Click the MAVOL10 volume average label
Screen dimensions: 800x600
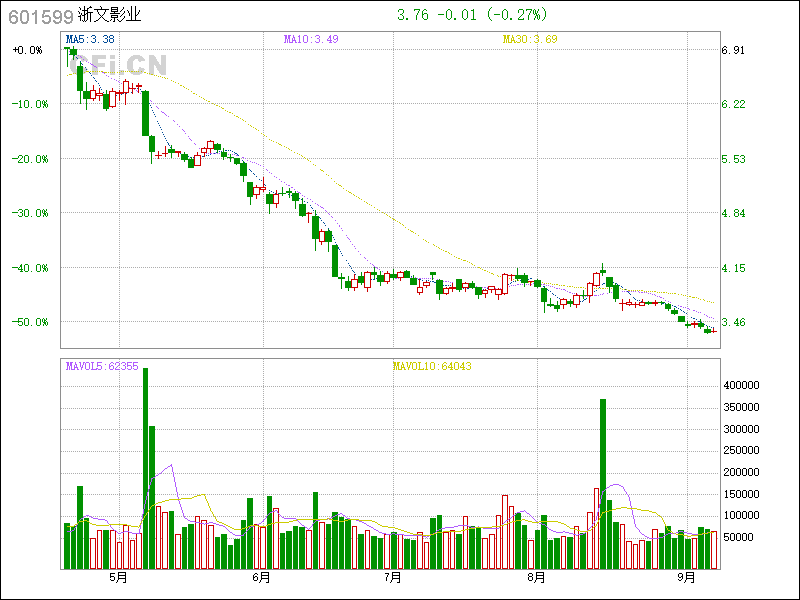(x=432, y=366)
